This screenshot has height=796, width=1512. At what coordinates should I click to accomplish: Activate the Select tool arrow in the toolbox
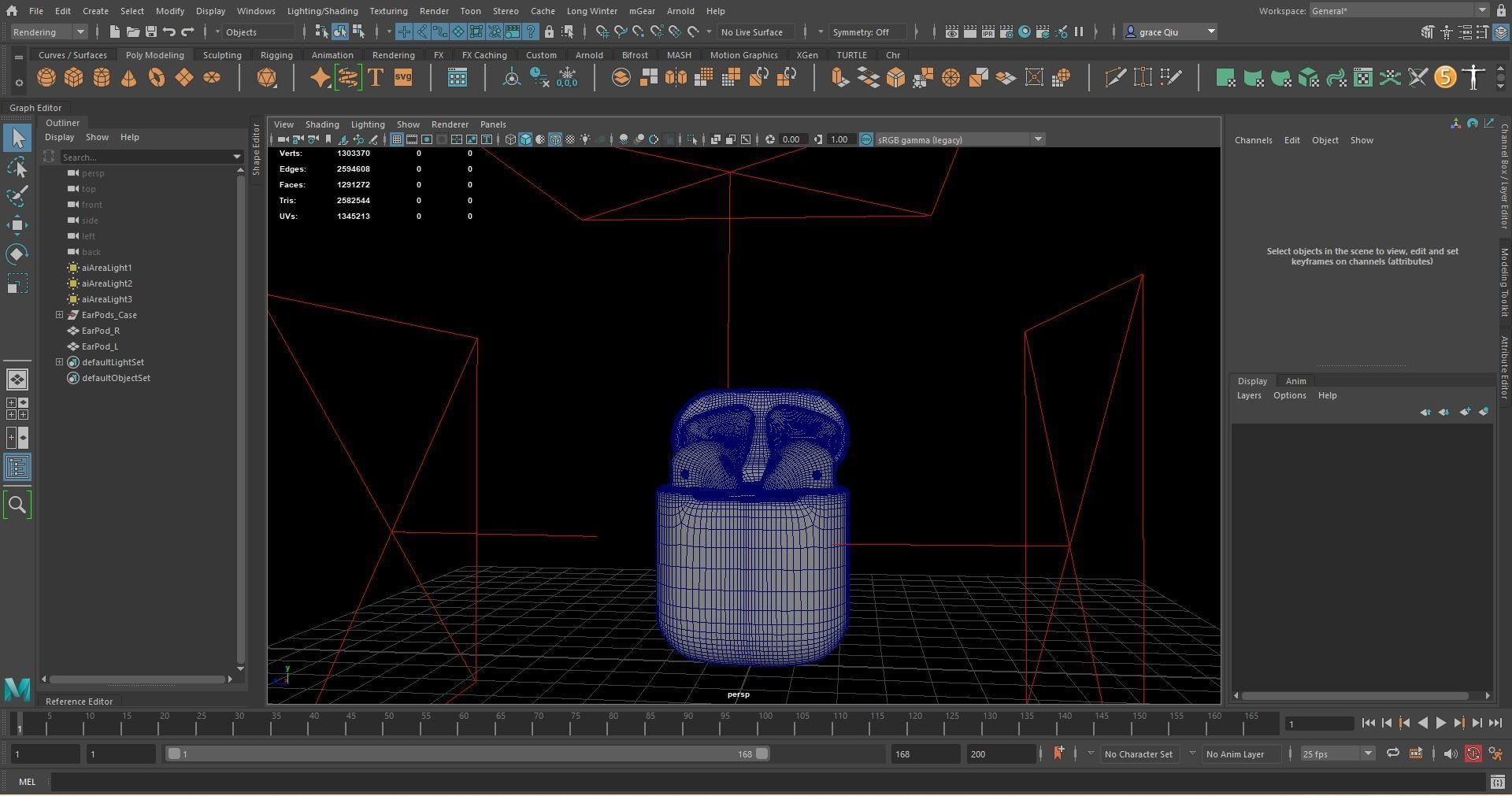[x=17, y=139]
